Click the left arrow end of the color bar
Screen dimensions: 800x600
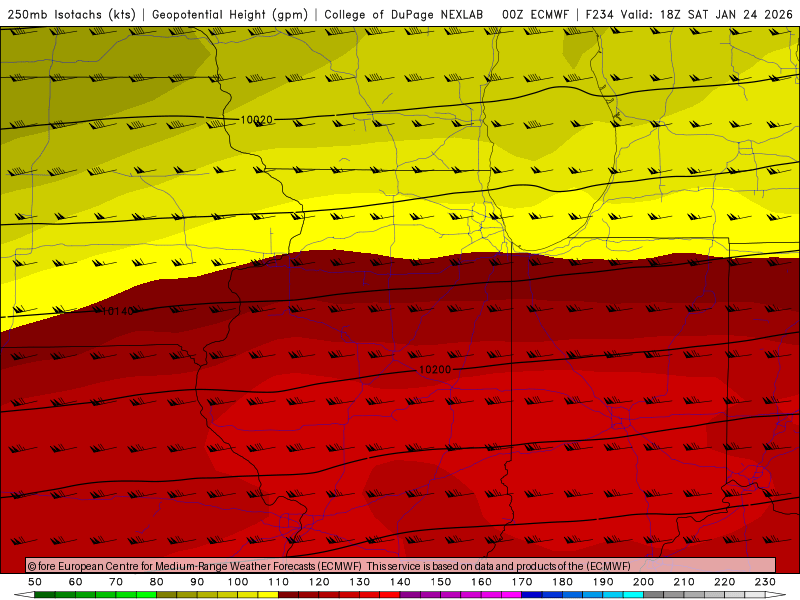tap(23, 594)
